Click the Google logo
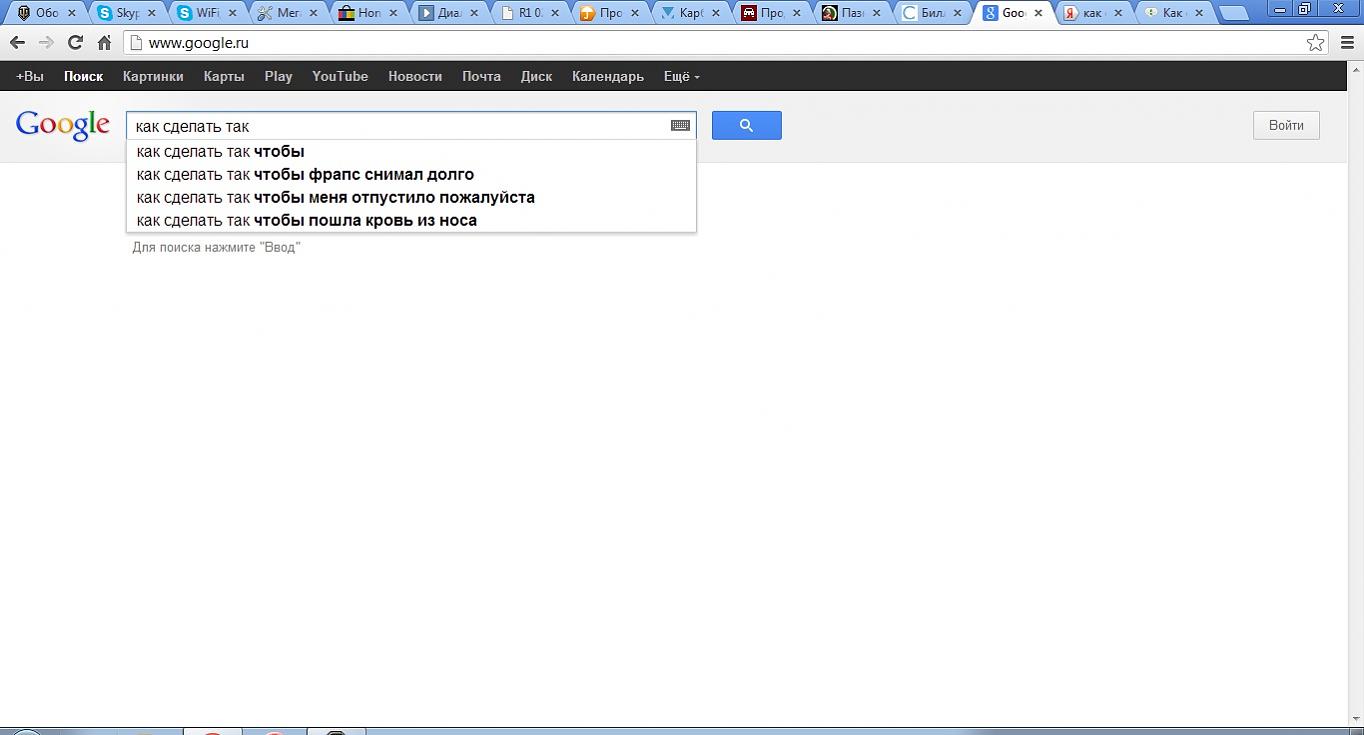 coord(62,125)
